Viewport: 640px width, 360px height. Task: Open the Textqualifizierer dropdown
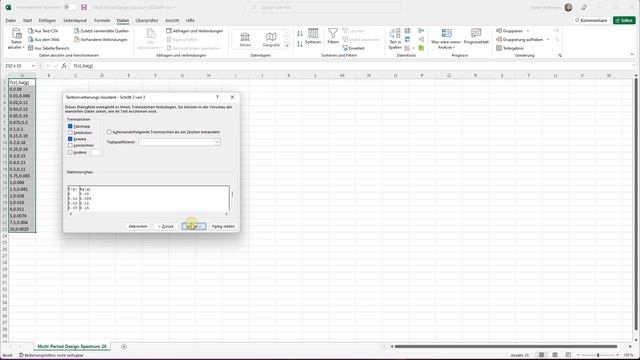217,142
